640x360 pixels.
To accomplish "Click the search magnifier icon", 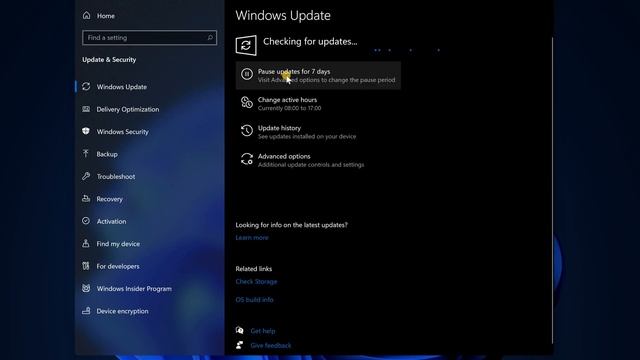I will pos(210,38).
